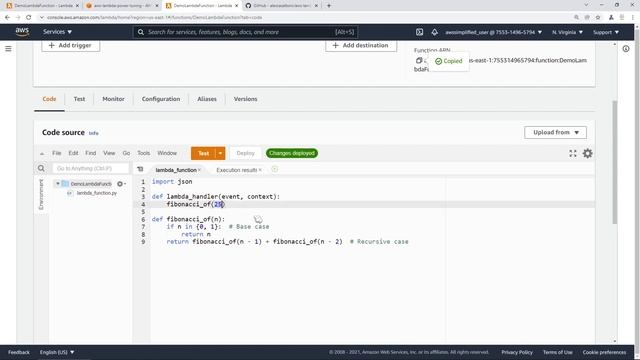Image resolution: width=640 pixels, height=360 pixels.
Task: Click the orange Test button
Action: 203,153
